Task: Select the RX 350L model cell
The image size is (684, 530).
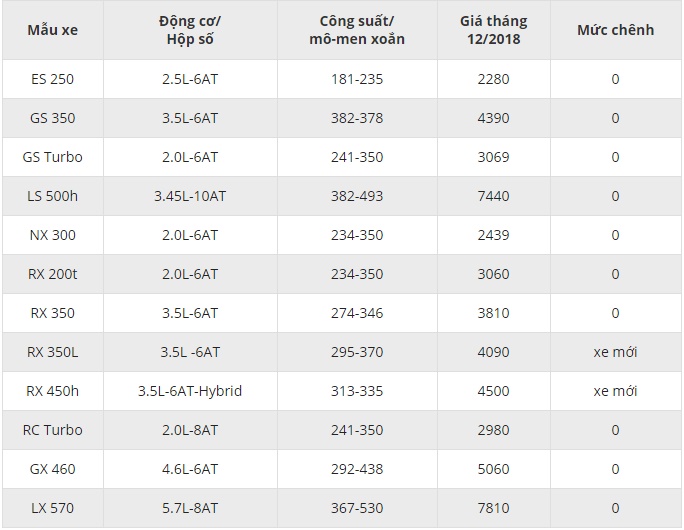Action: 53,352
